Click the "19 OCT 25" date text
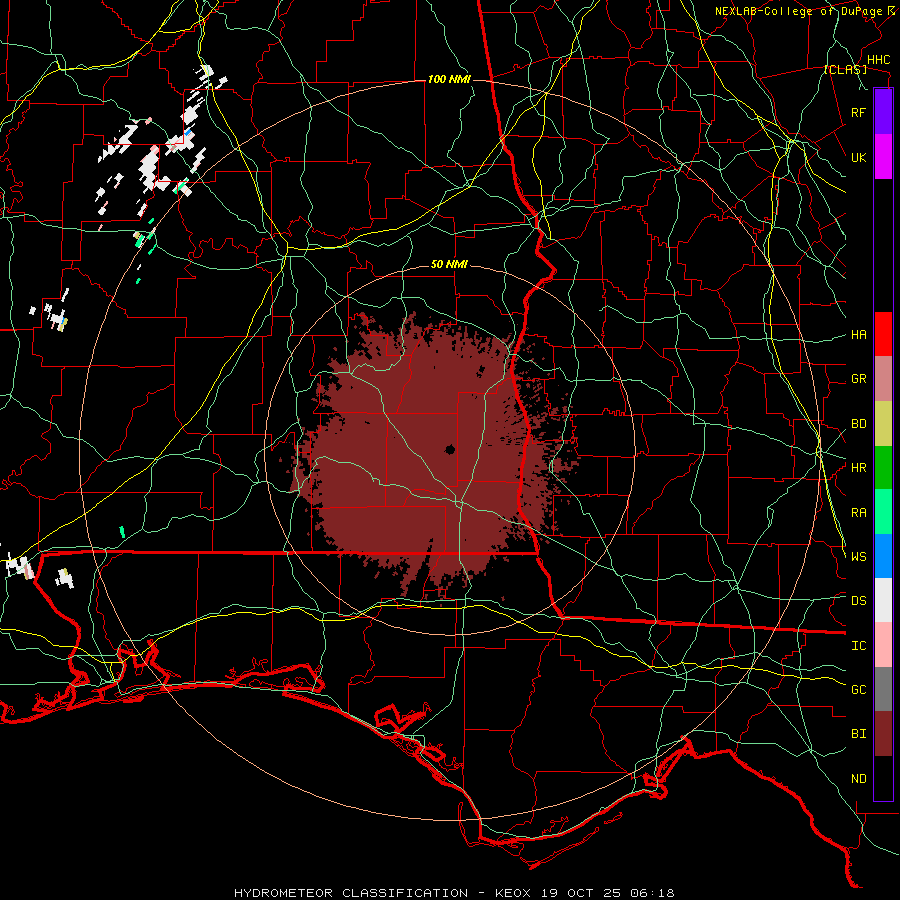The image size is (900, 900). pyautogui.click(x=581, y=893)
